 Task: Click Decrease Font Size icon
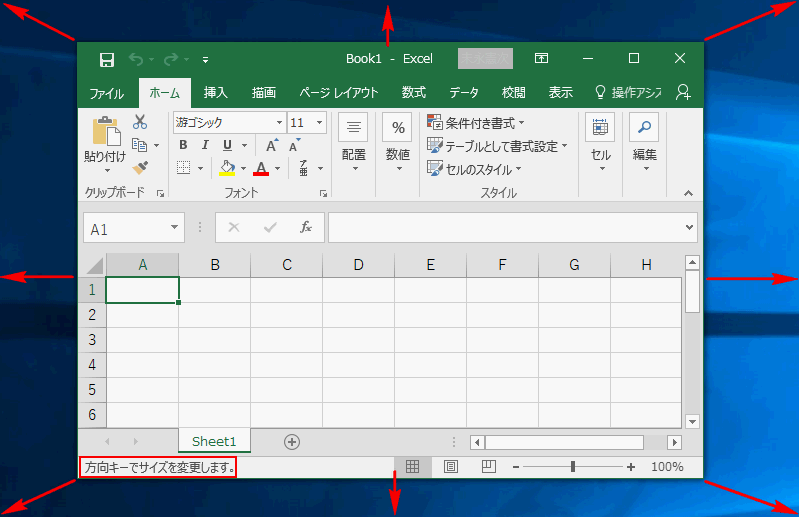(x=294, y=146)
